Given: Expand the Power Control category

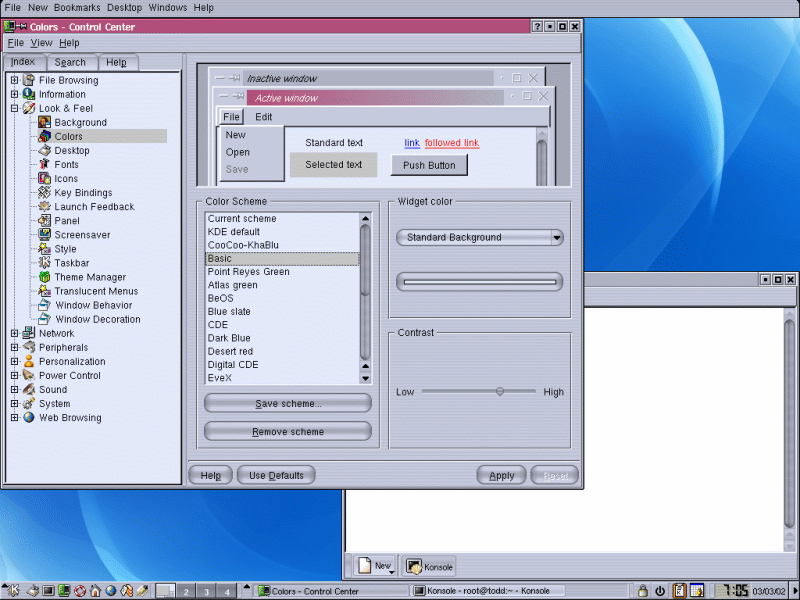Looking at the screenshot, I should (15, 376).
